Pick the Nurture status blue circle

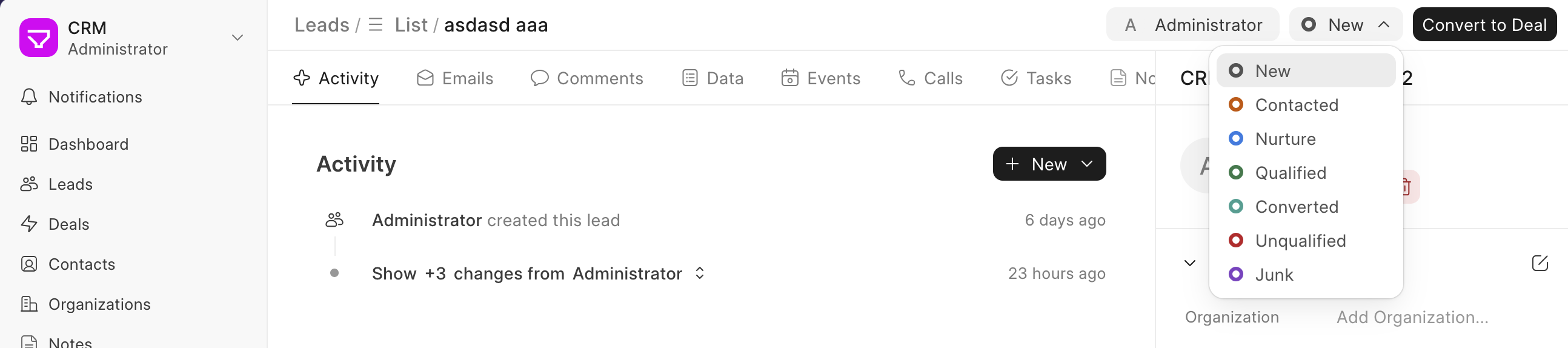1235,139
